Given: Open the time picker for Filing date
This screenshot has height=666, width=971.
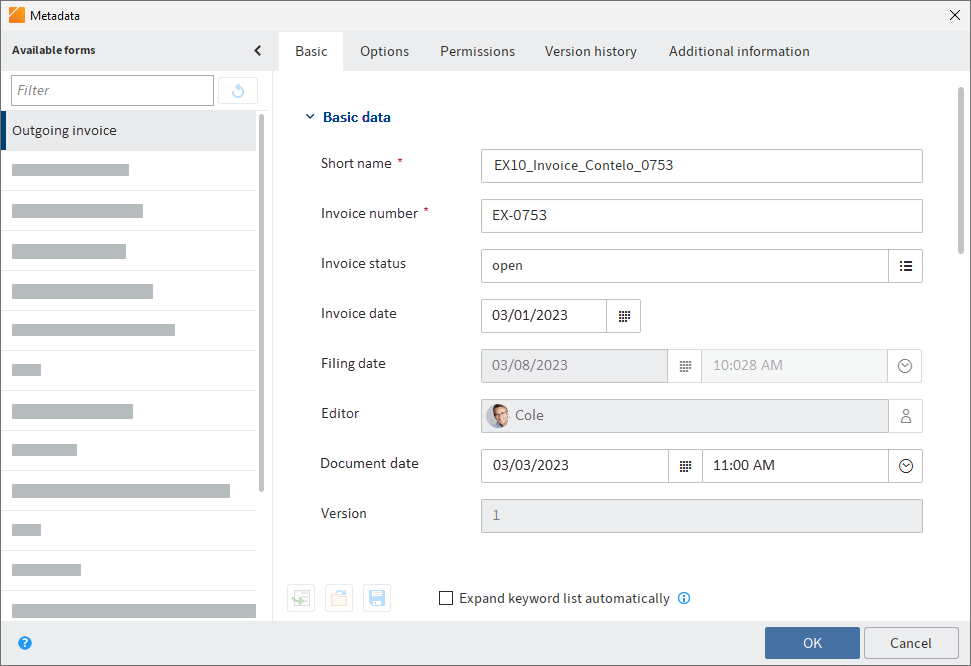Looking at the screenshot, I should [x=904, y=366].
